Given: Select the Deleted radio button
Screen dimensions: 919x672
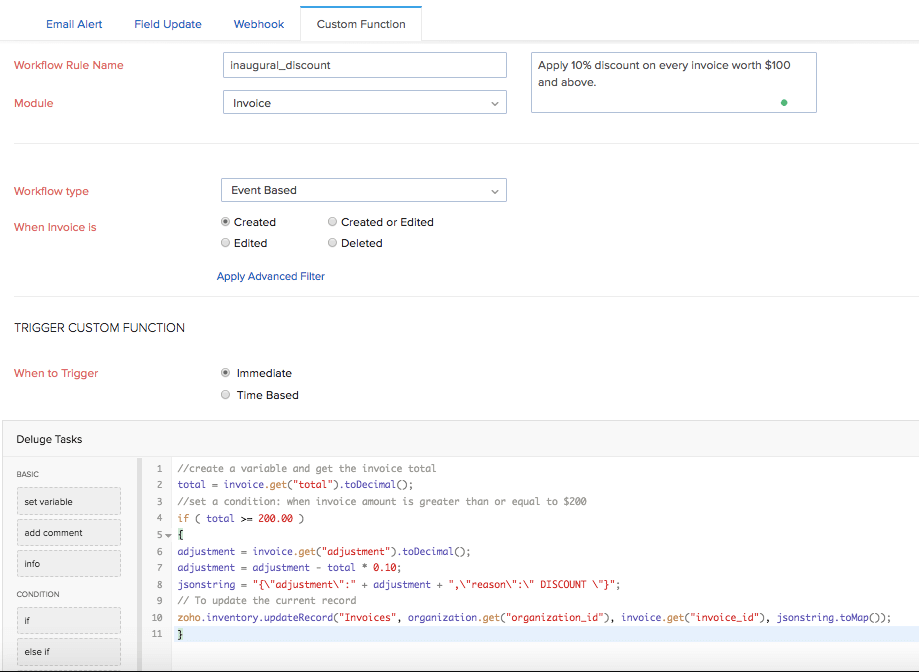Looking at the screenshot, I should [x=332, y=242].
